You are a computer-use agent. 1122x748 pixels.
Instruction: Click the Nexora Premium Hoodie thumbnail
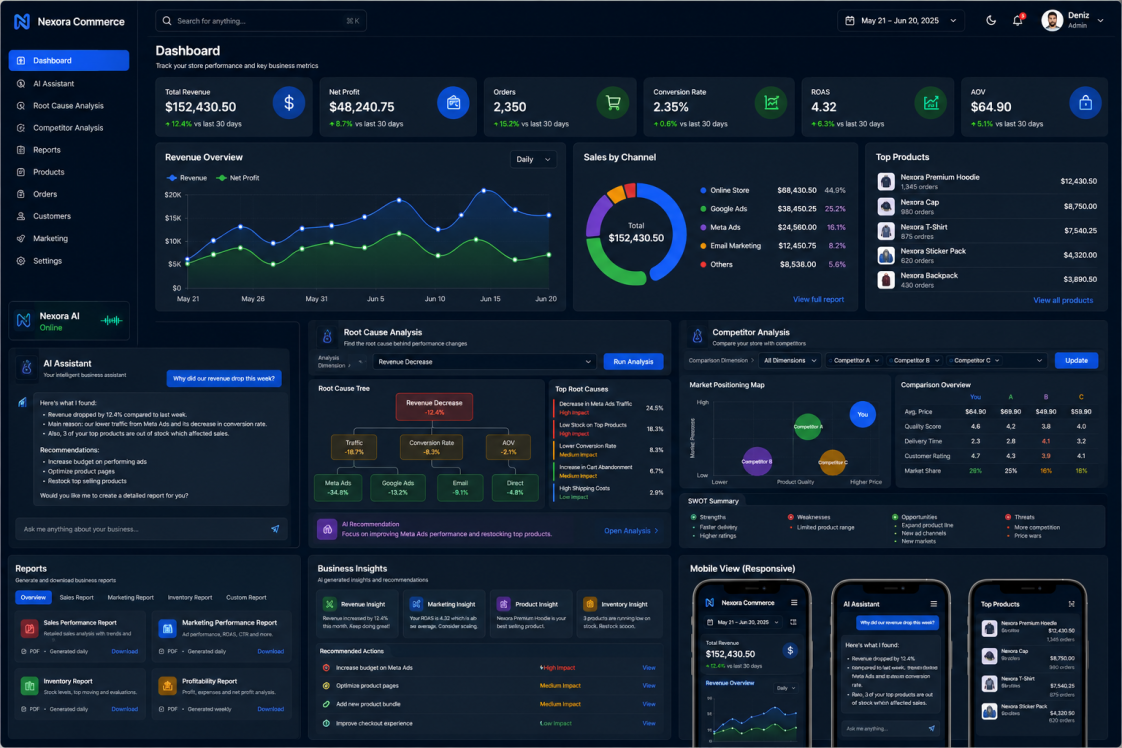(886, 182)
